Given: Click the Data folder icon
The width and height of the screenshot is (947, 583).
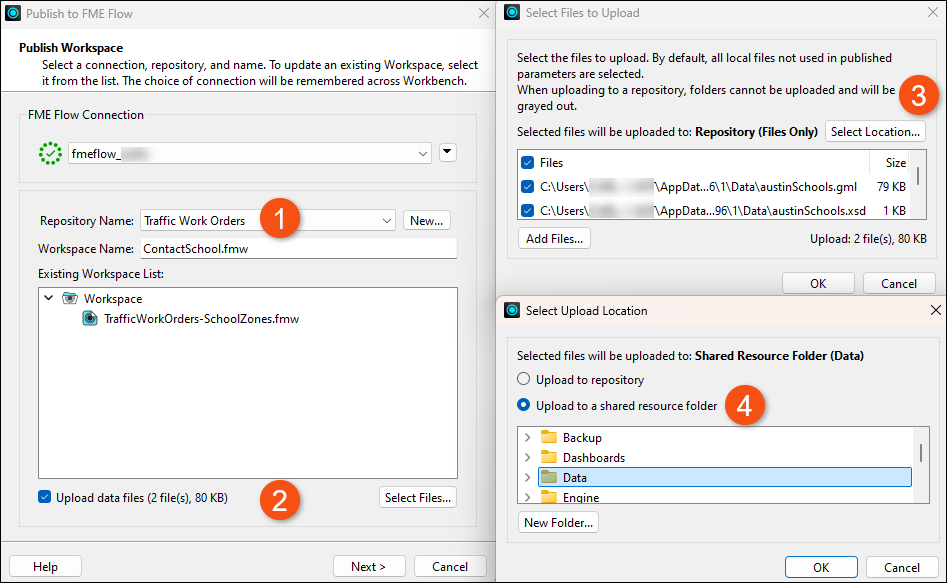Looking at the screenshot, I should [549, 477].
